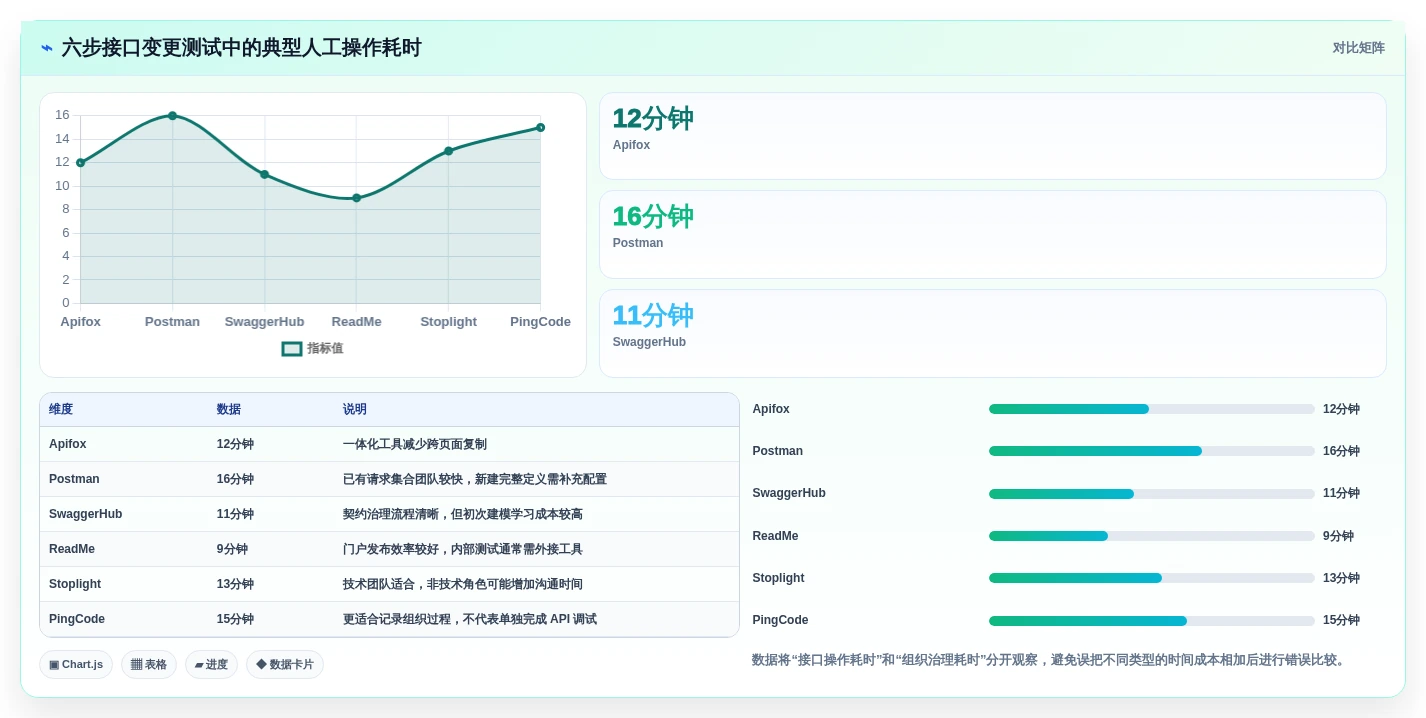
Task: Click the 9分钟 value beside ReadMe bar
Action: click(x=1338, y=536)
